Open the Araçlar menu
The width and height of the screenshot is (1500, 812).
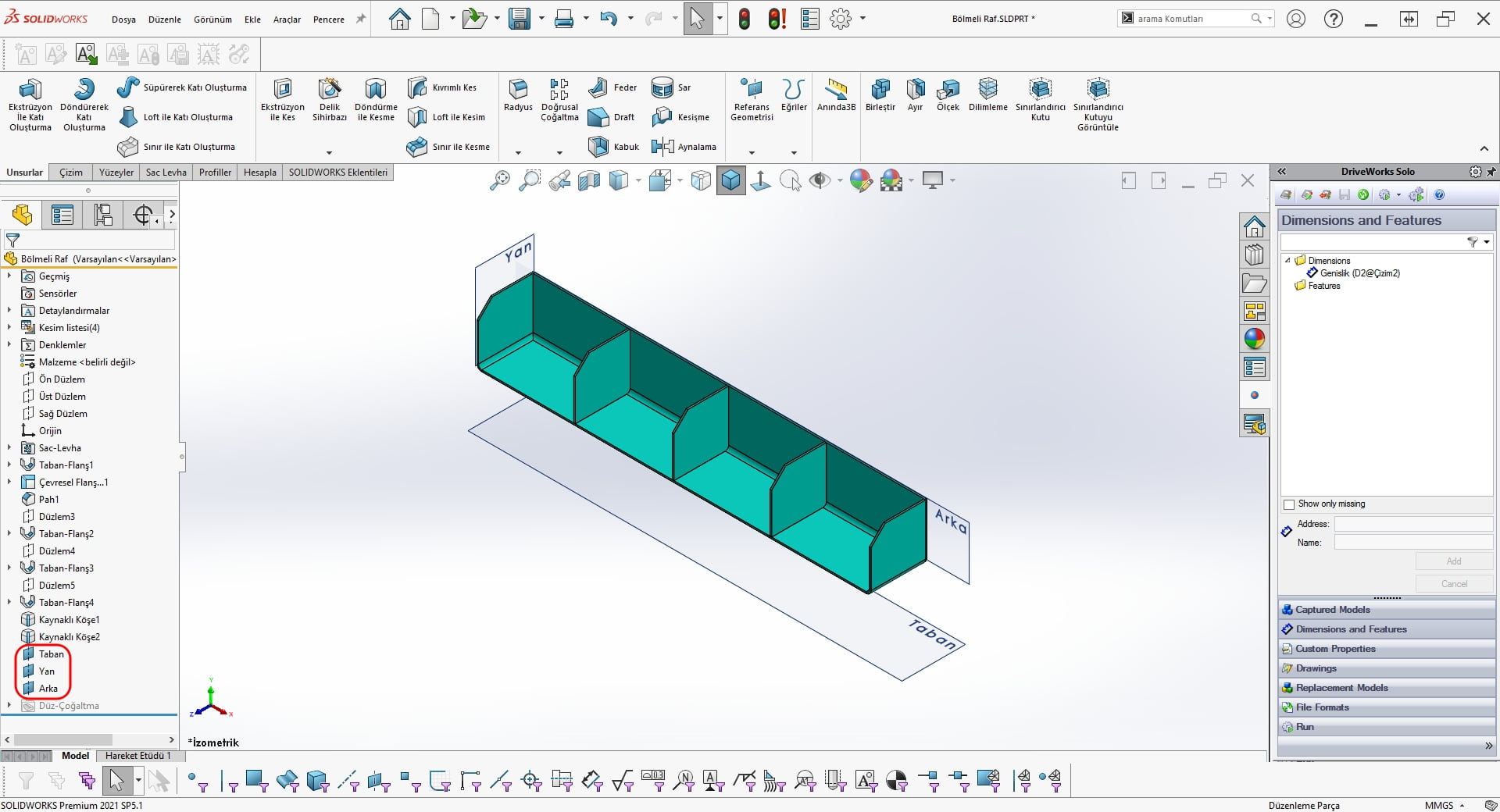click(x=287, y=20)
